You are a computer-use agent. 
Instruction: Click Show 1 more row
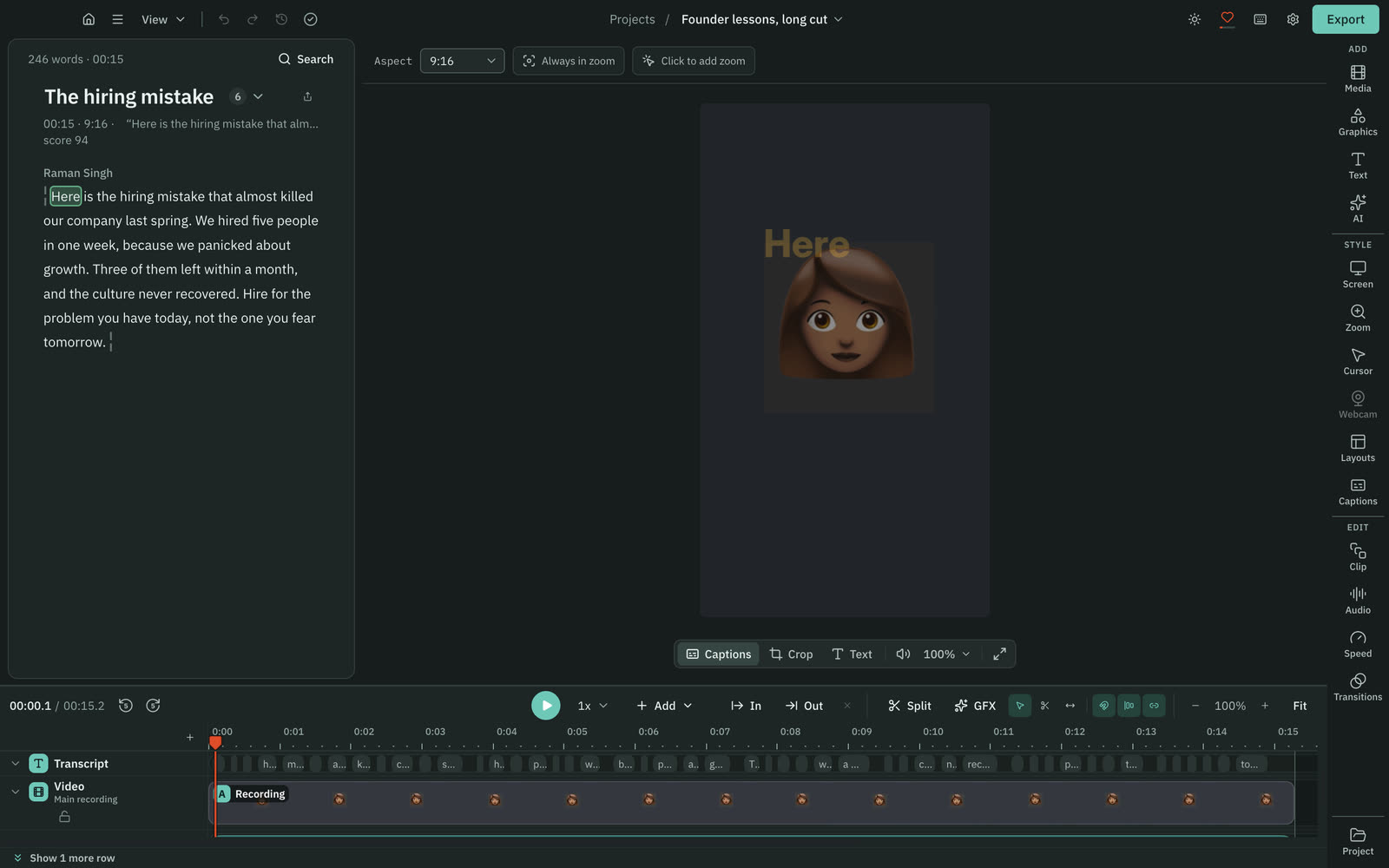coord(64,858)
